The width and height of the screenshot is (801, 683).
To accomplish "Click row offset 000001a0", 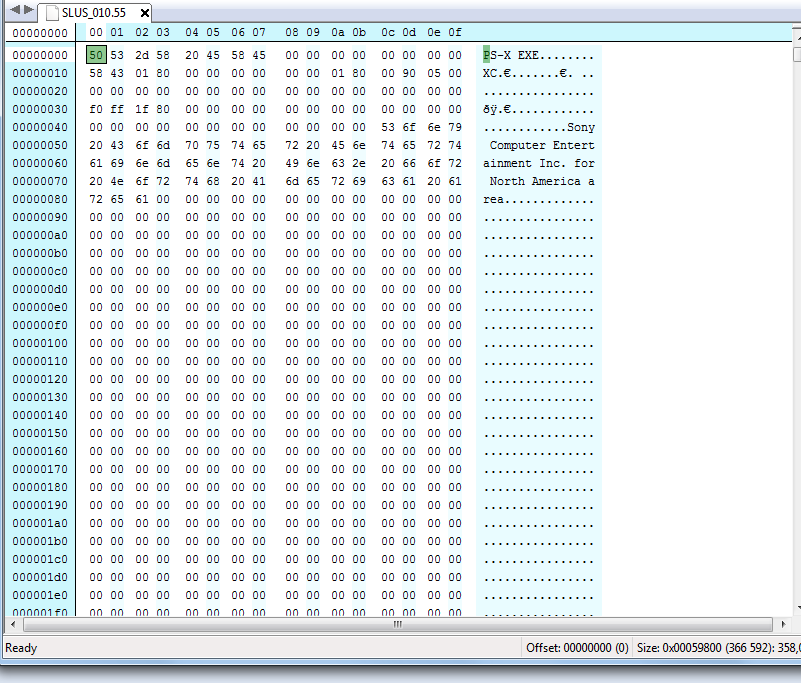I will coord(40,524).
